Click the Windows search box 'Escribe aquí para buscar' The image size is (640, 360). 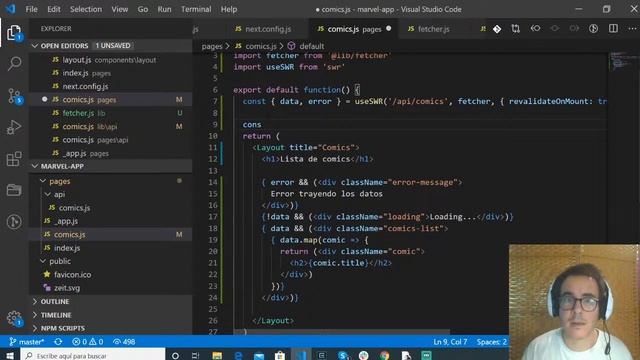pyautogui.click(x=93, y=356)
